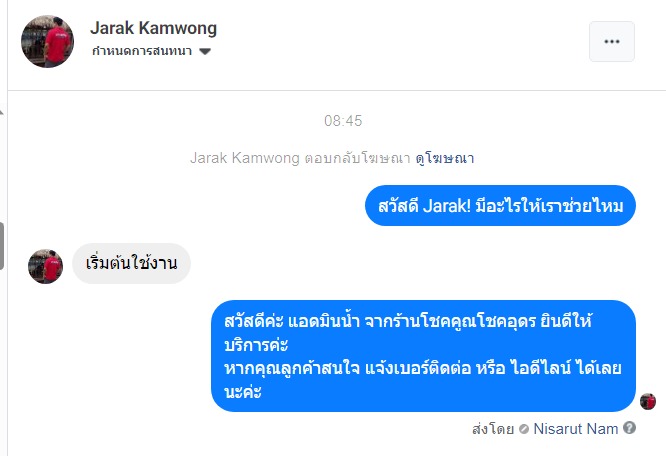
Task: Click the Jarak Kamwong name in the header
Action: coord(153,28)
